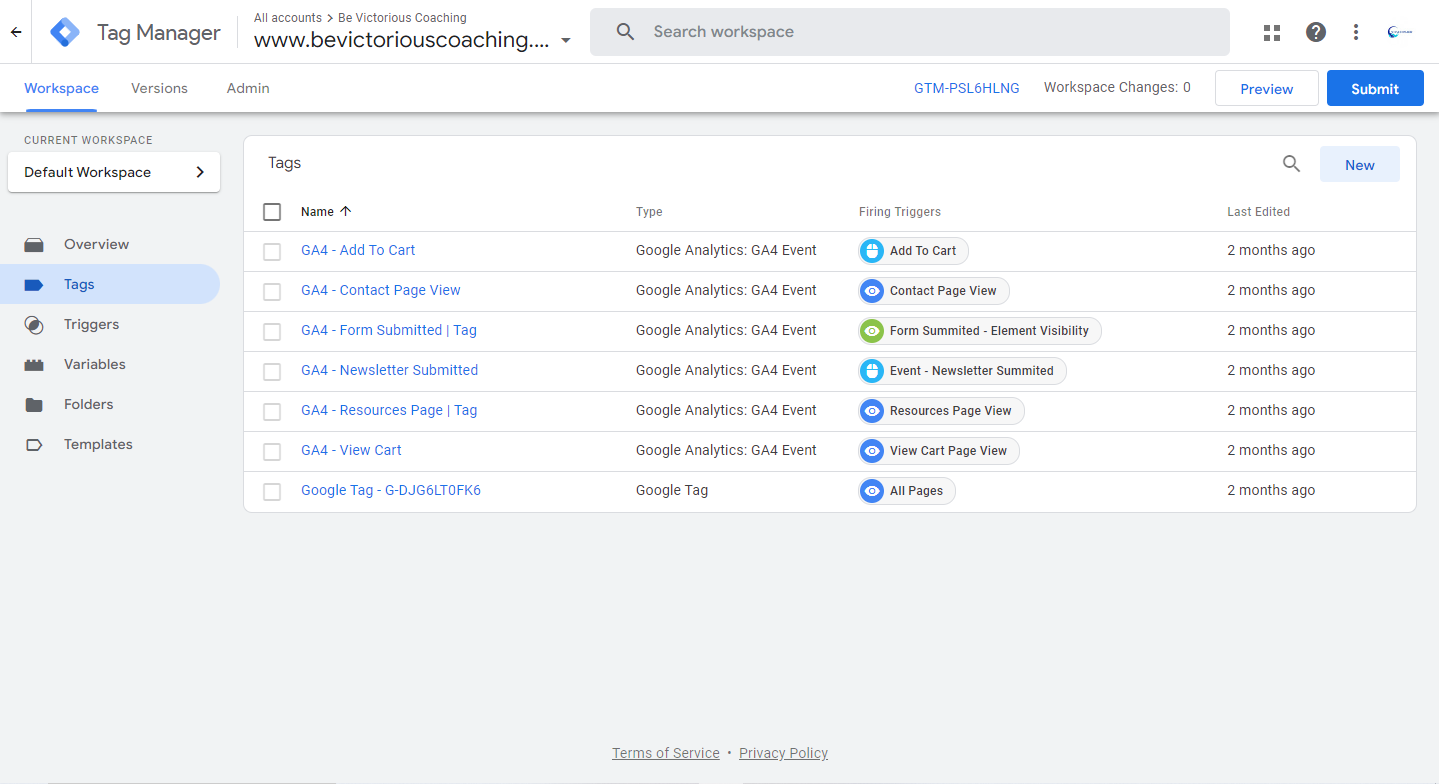Check the GA4 - View Cart row checkbox
Screen dimensions: 1439x784
point(272,451)
